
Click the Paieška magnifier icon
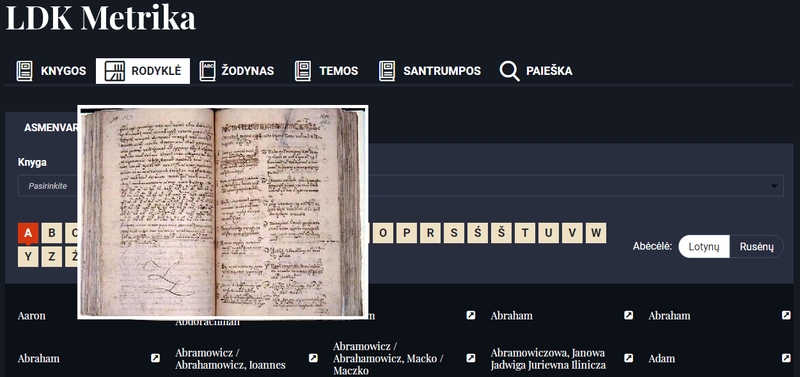(x=509, y=71)
